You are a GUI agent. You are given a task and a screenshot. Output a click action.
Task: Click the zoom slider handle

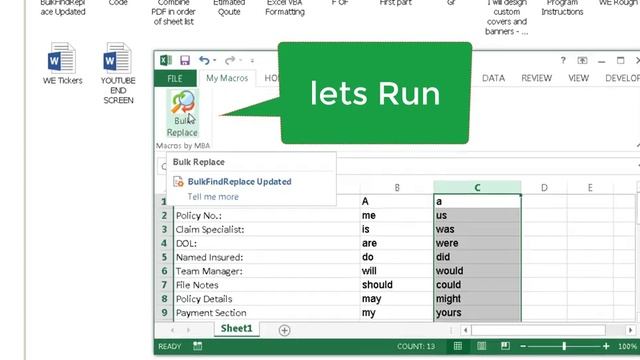[564, 346]
